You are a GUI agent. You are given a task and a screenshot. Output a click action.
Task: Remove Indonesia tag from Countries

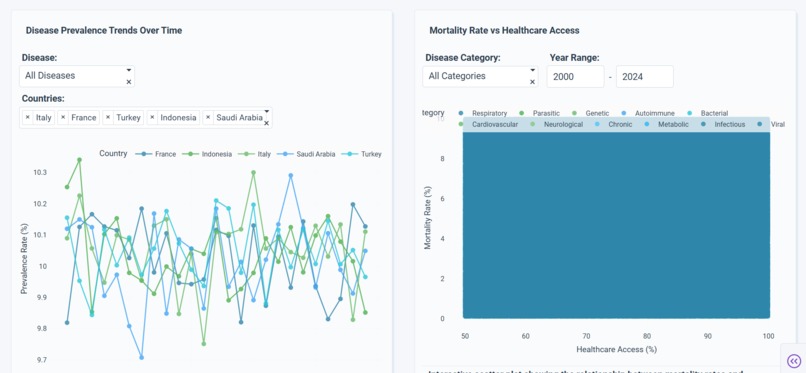coord(152,118)
